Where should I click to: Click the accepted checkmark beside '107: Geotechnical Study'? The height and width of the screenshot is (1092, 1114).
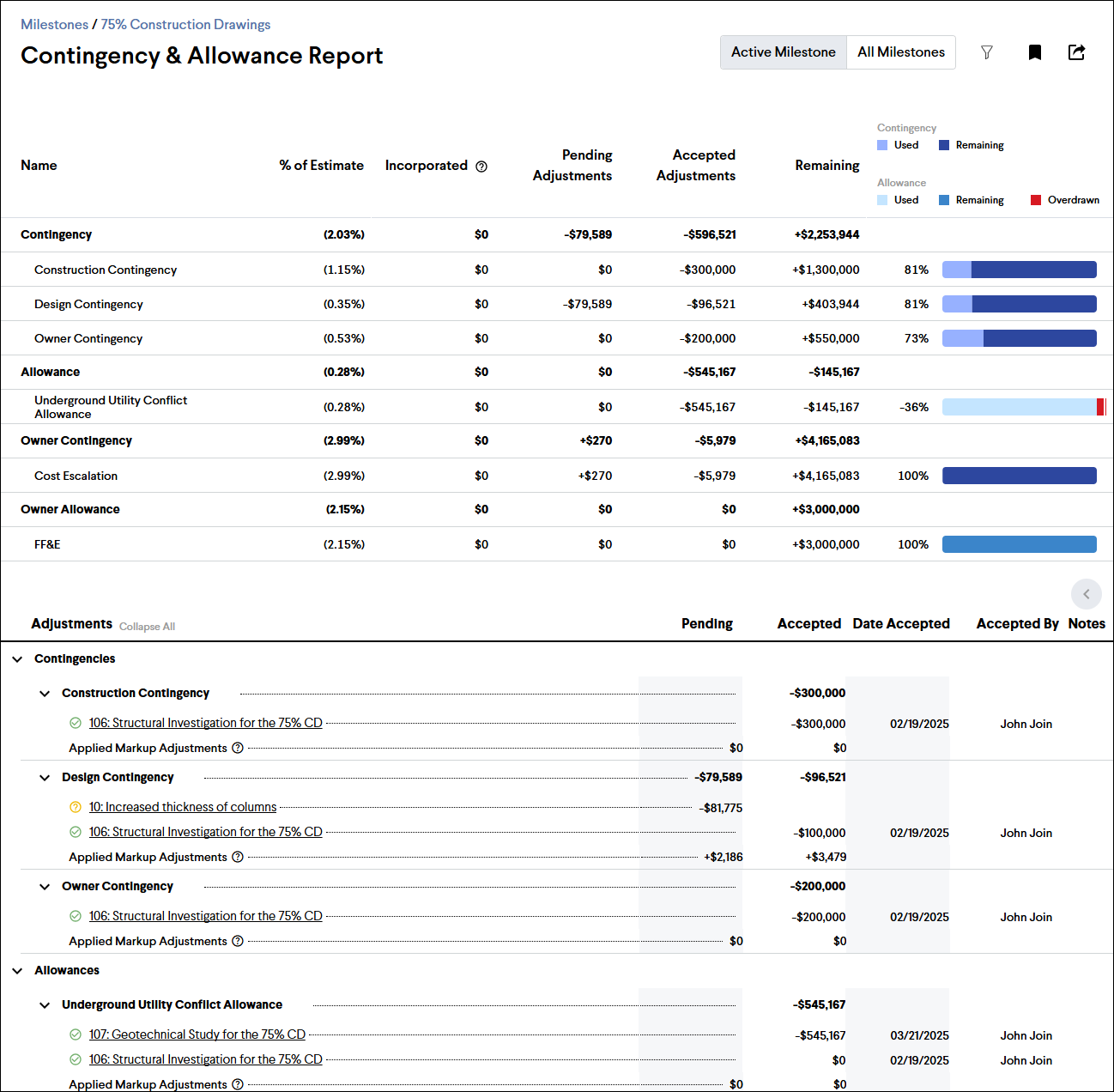75,1034
